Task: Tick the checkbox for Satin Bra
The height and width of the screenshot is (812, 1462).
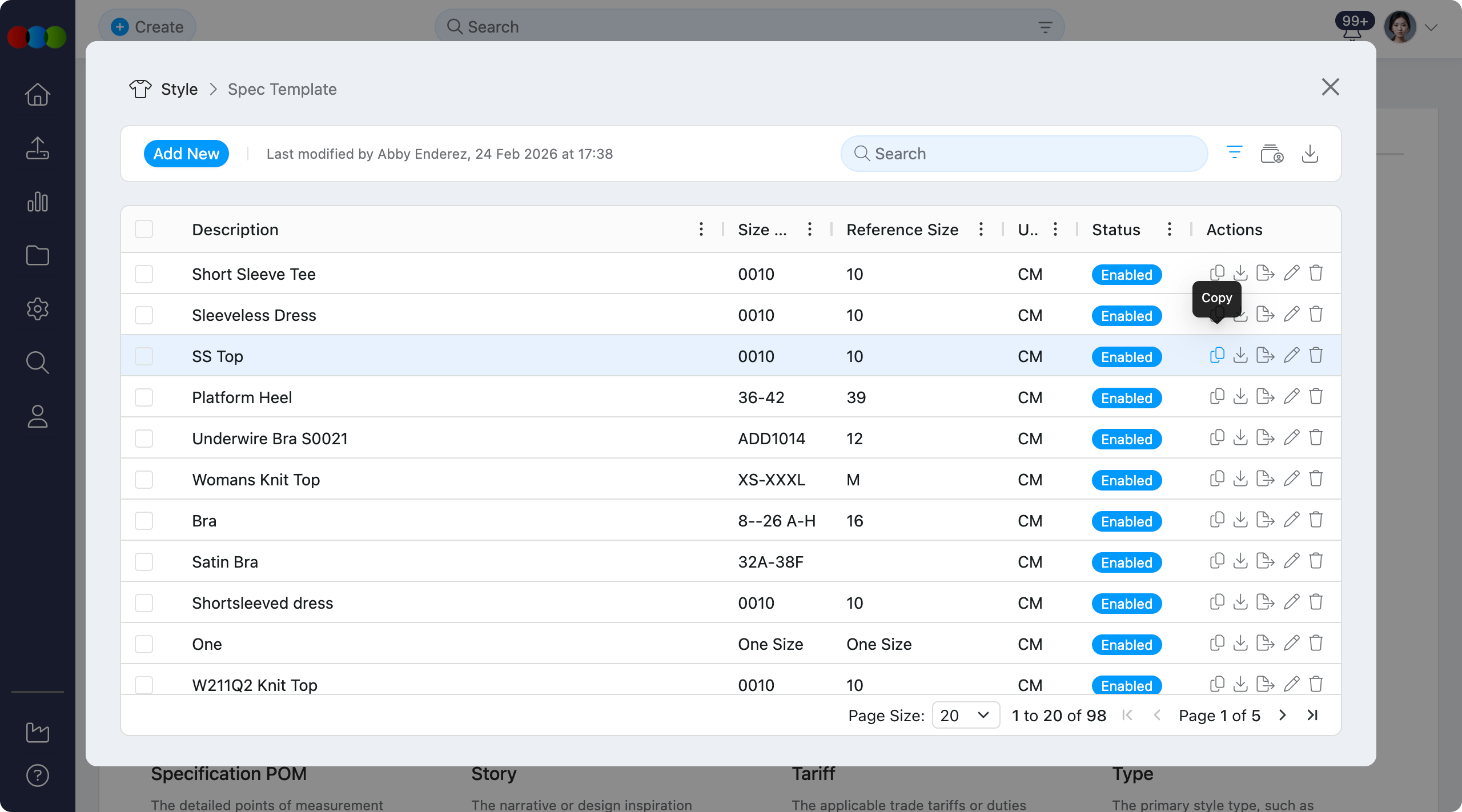Action: click(x=144, y=562)
